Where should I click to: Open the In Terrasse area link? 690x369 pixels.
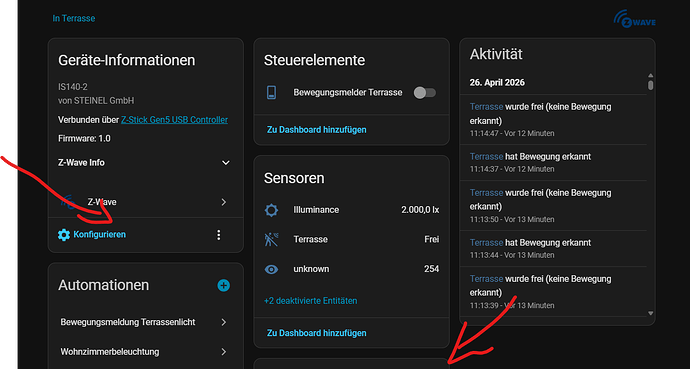tap(73, 18)
